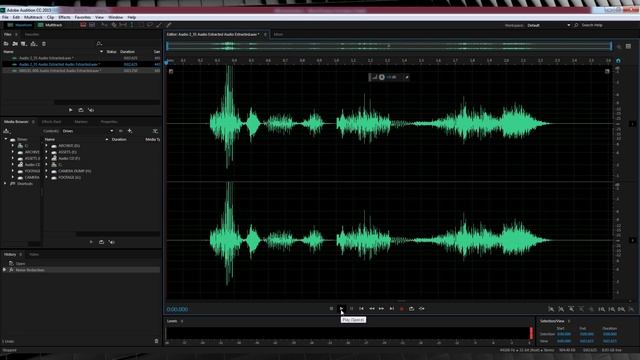Click the Play transport button
The height and width of the screenshot is (360, 640).
point(342,309)
